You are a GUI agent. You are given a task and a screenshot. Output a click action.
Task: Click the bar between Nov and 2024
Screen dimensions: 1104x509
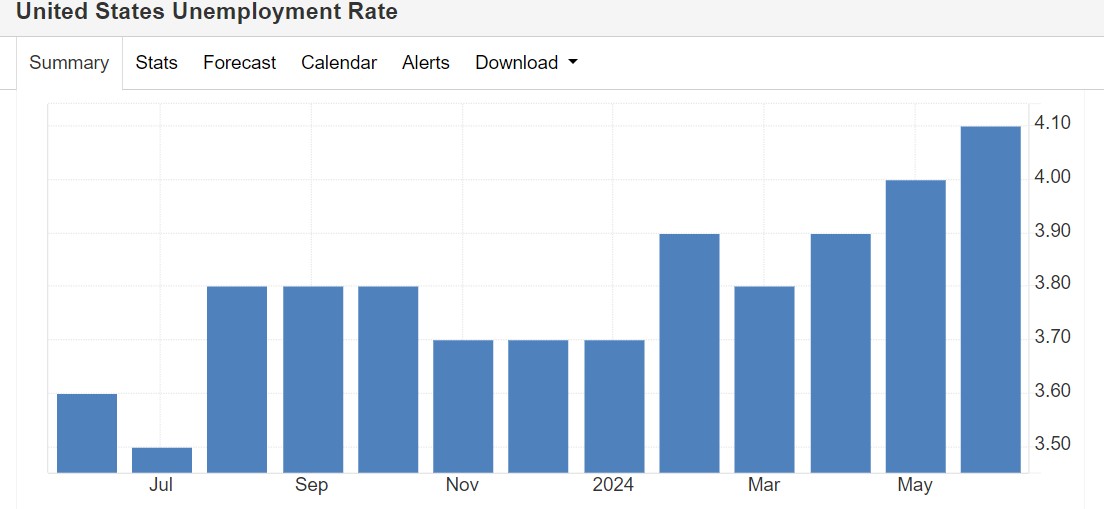tap(538, 406)
